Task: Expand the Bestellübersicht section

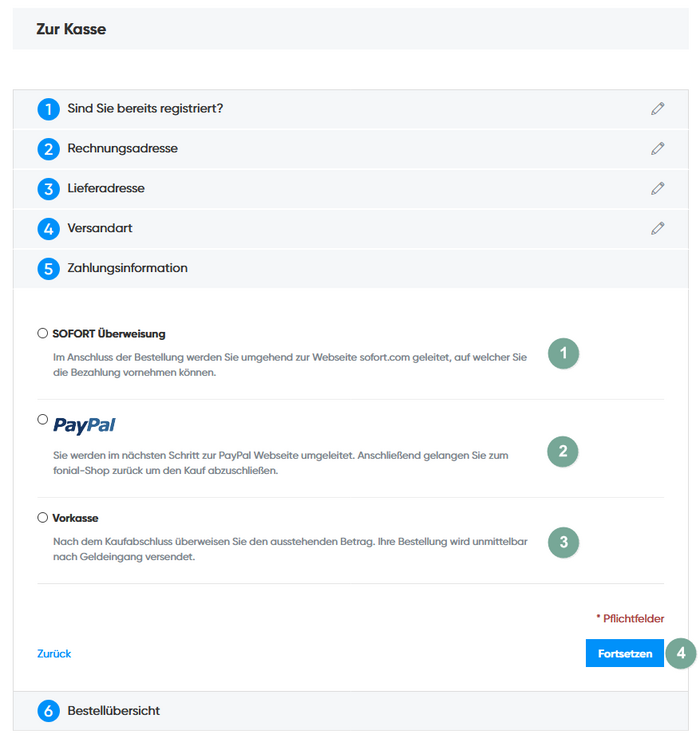Action: [x=113, y=711]
